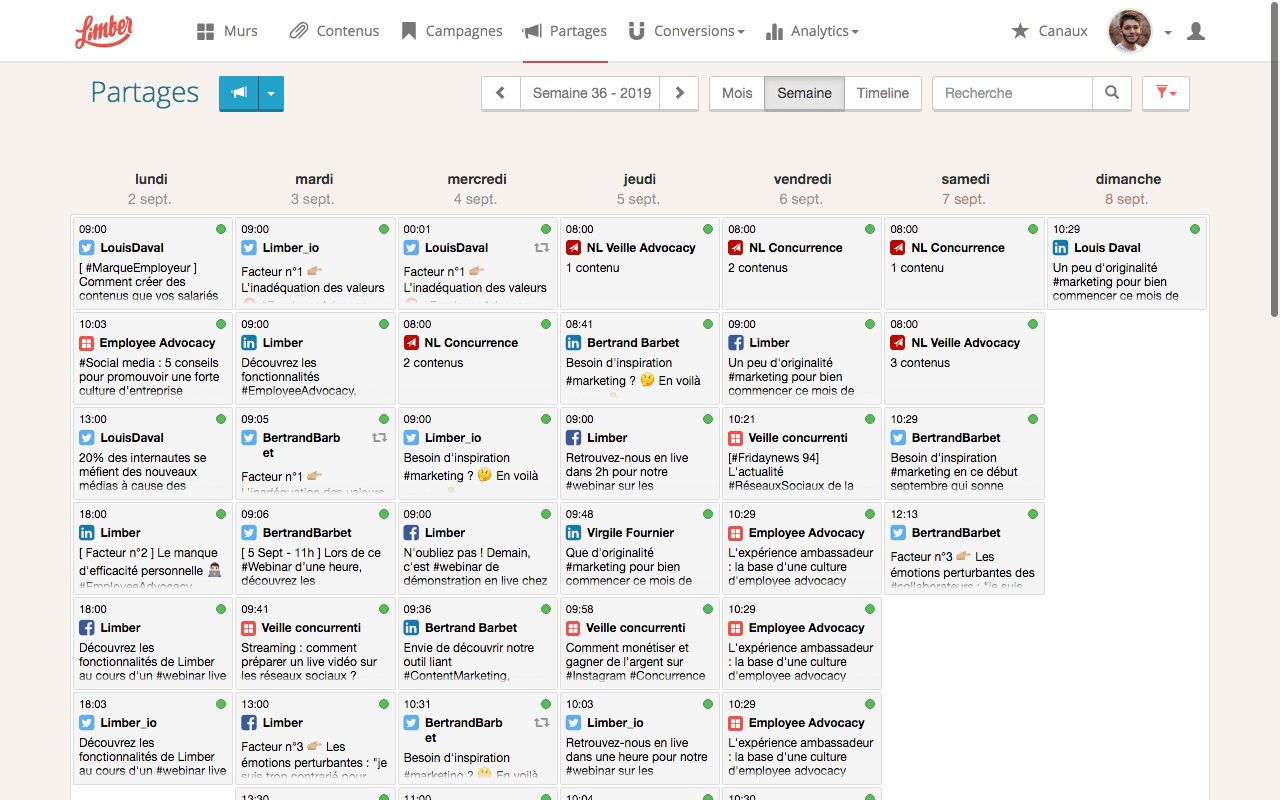Click Facebook icon on vendredi 09:00 Limber
The image size is (1280, 800).
tap(735, 343)
